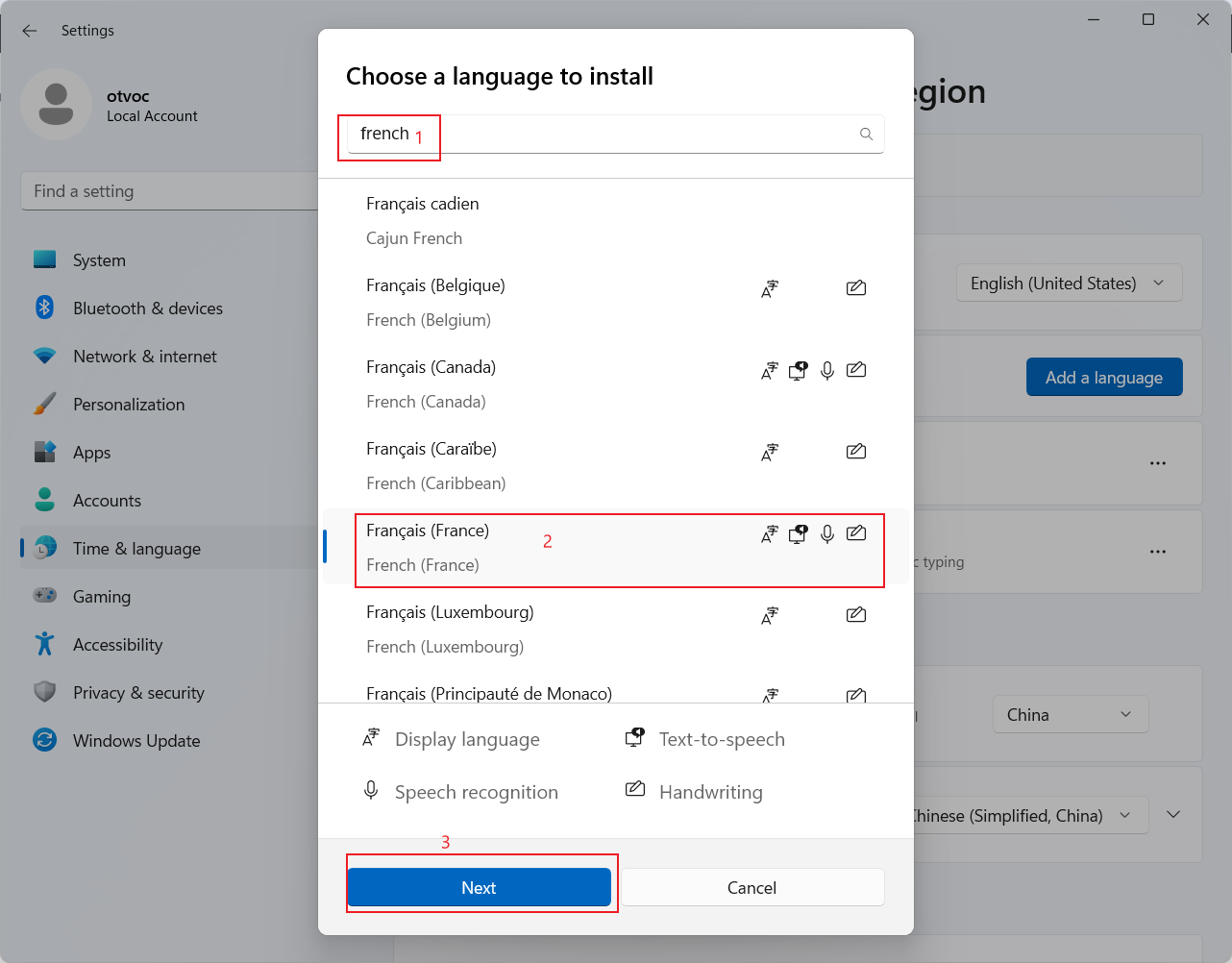
Task: Open Gaming settings
Action: pyautogui.click(x=169, y=596)
